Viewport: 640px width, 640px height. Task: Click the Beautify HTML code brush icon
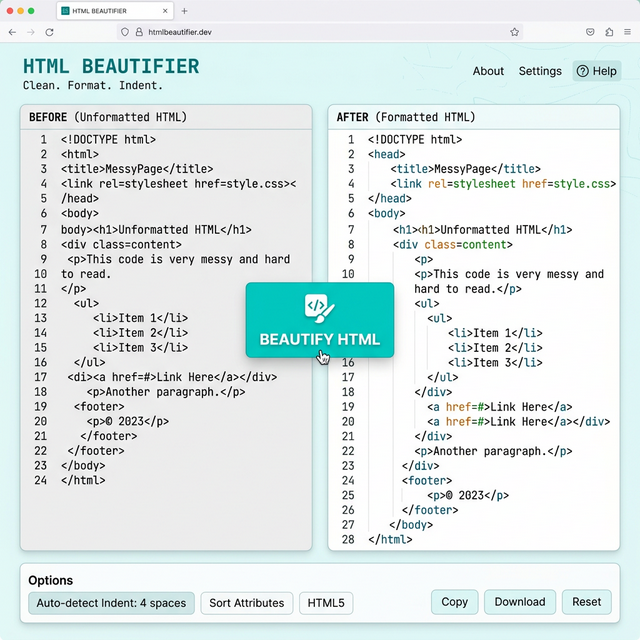tap(320, 306)
